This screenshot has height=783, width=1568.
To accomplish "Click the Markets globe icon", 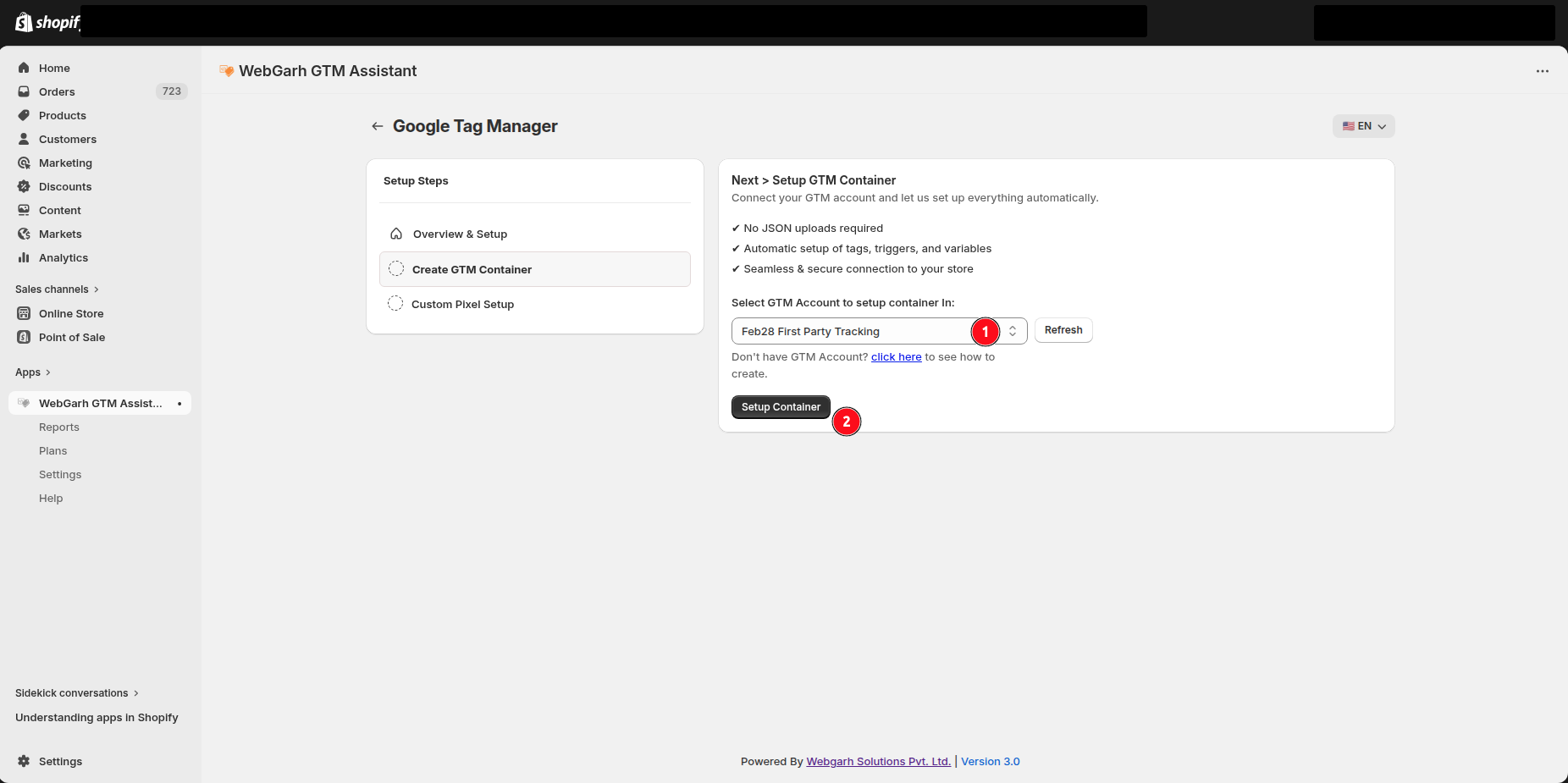I will pos(24,234).
